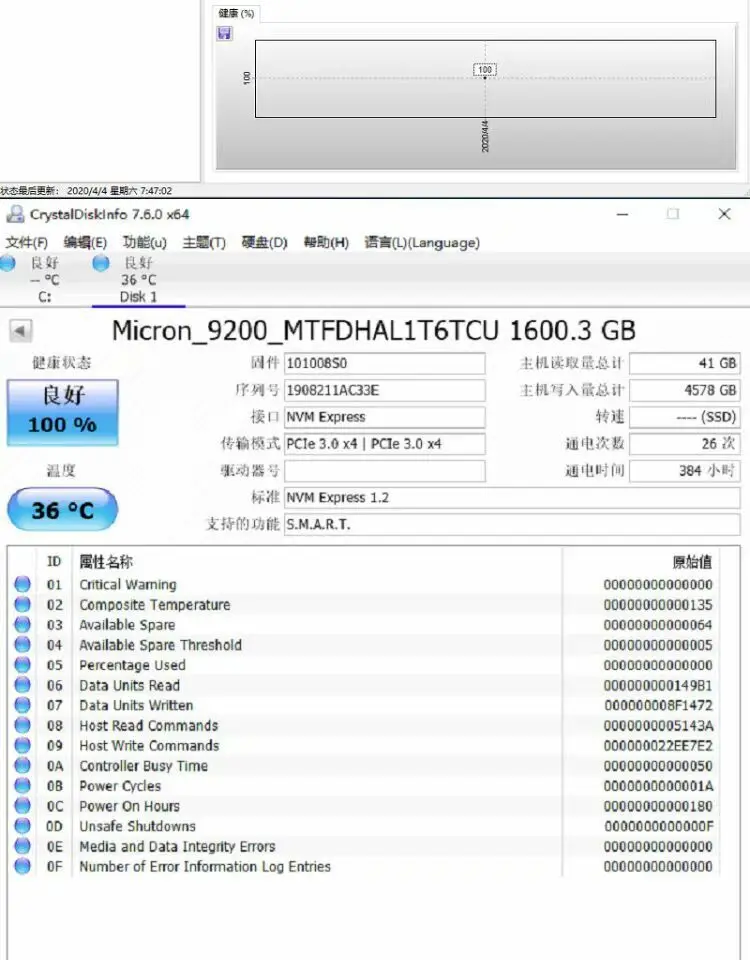Screen dimensions: 750x960
Task: Maximize the CrystalDiskInfo window
Action: (673, 214)
